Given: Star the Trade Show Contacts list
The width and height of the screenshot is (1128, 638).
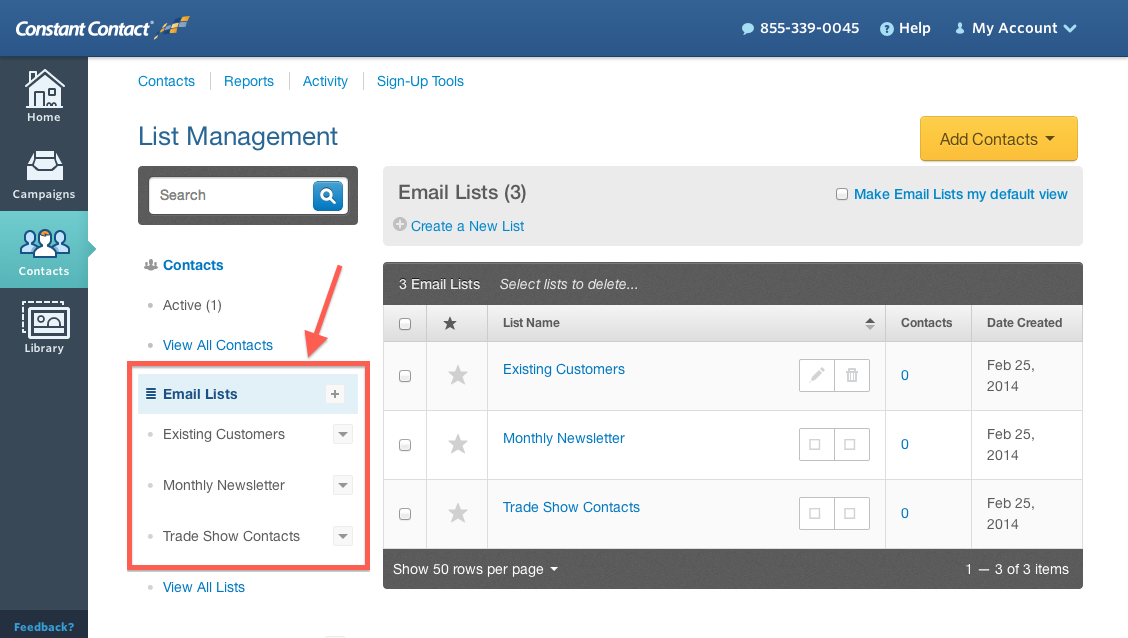Looking at the screenshot, I should point(458,513).
